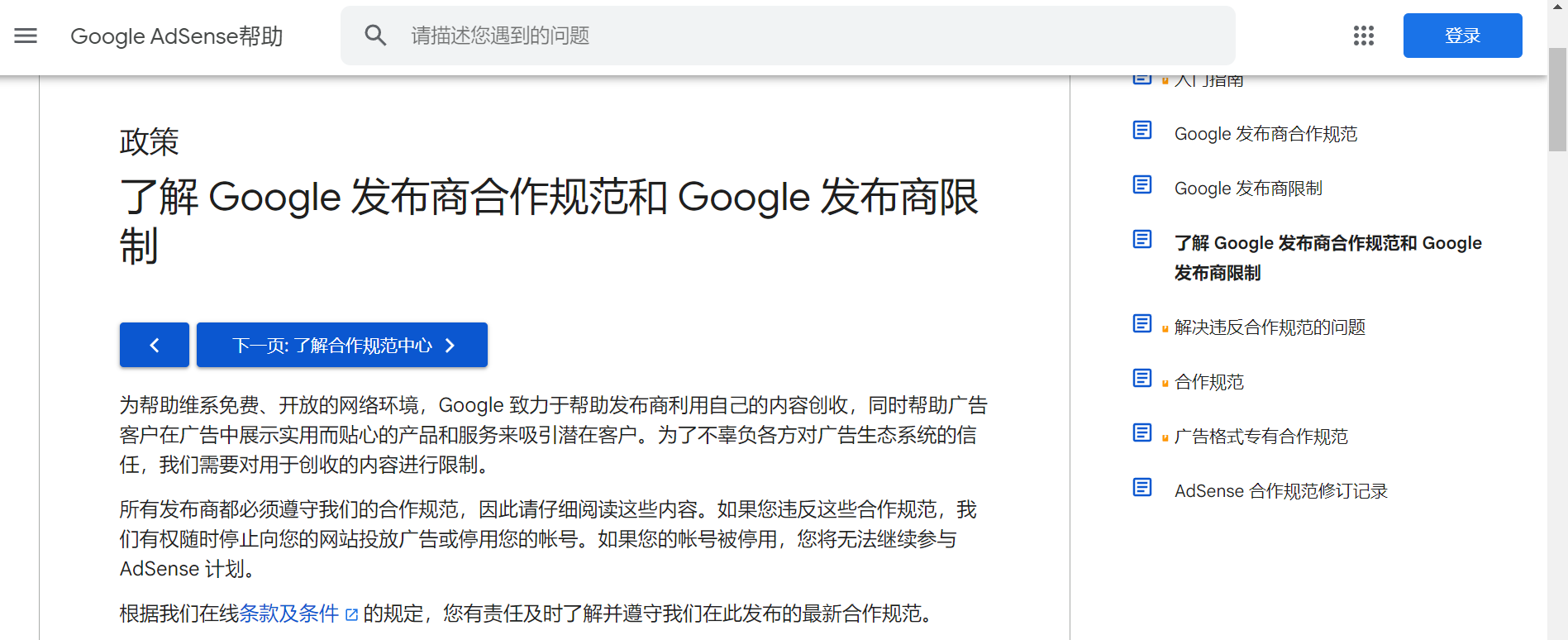1568x640 pixels.
Task: Open 合作规范 sidebar item
Action: [1209, 382]
